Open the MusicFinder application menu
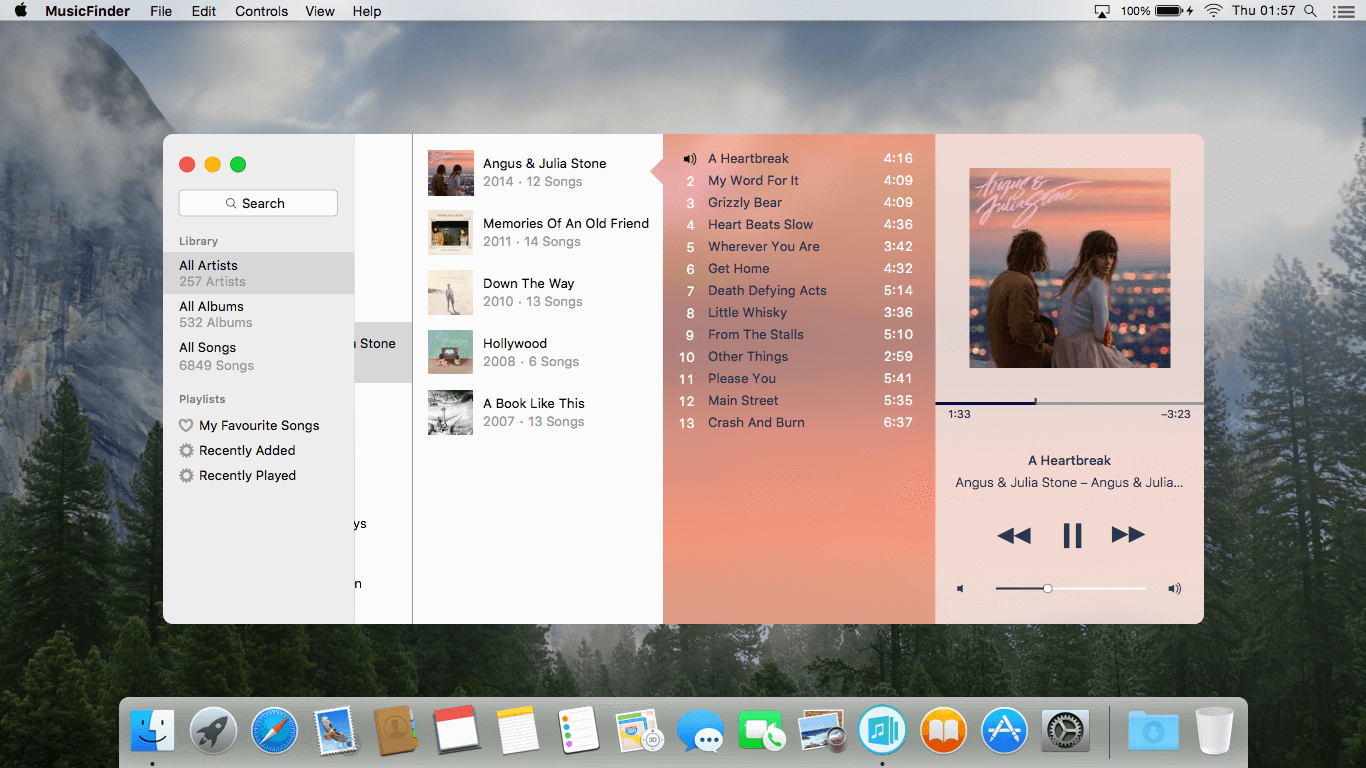 click(x=87, y=11)
